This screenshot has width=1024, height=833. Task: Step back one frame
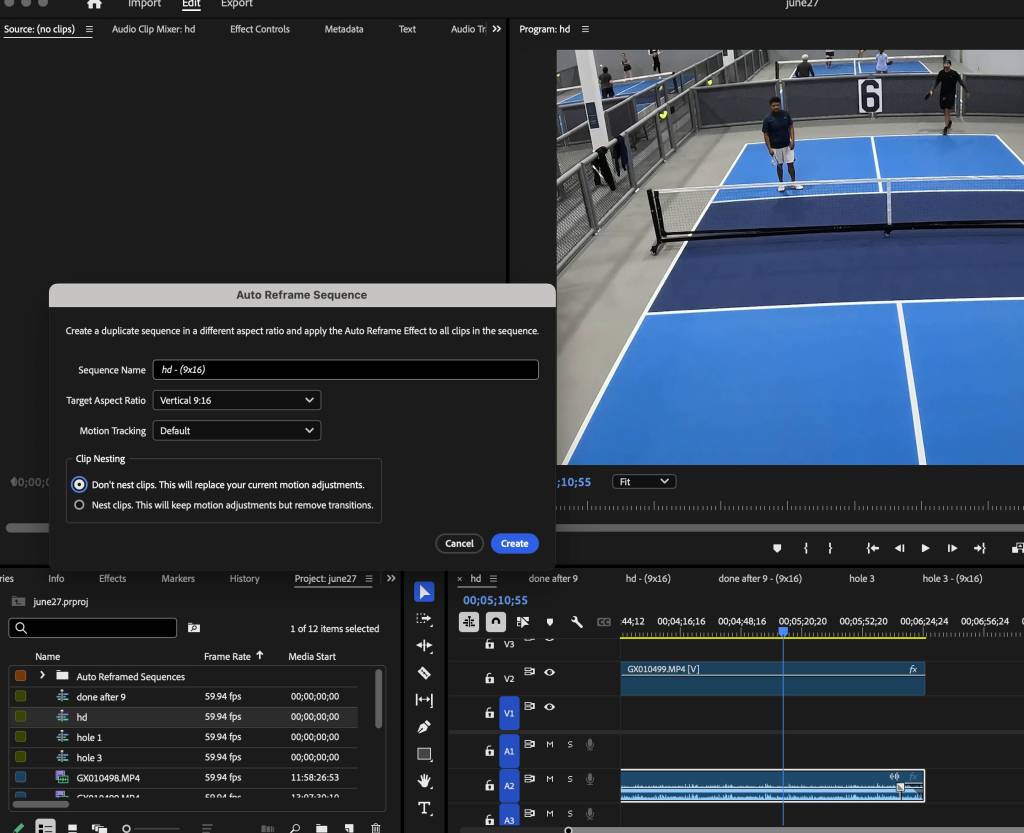899,548
